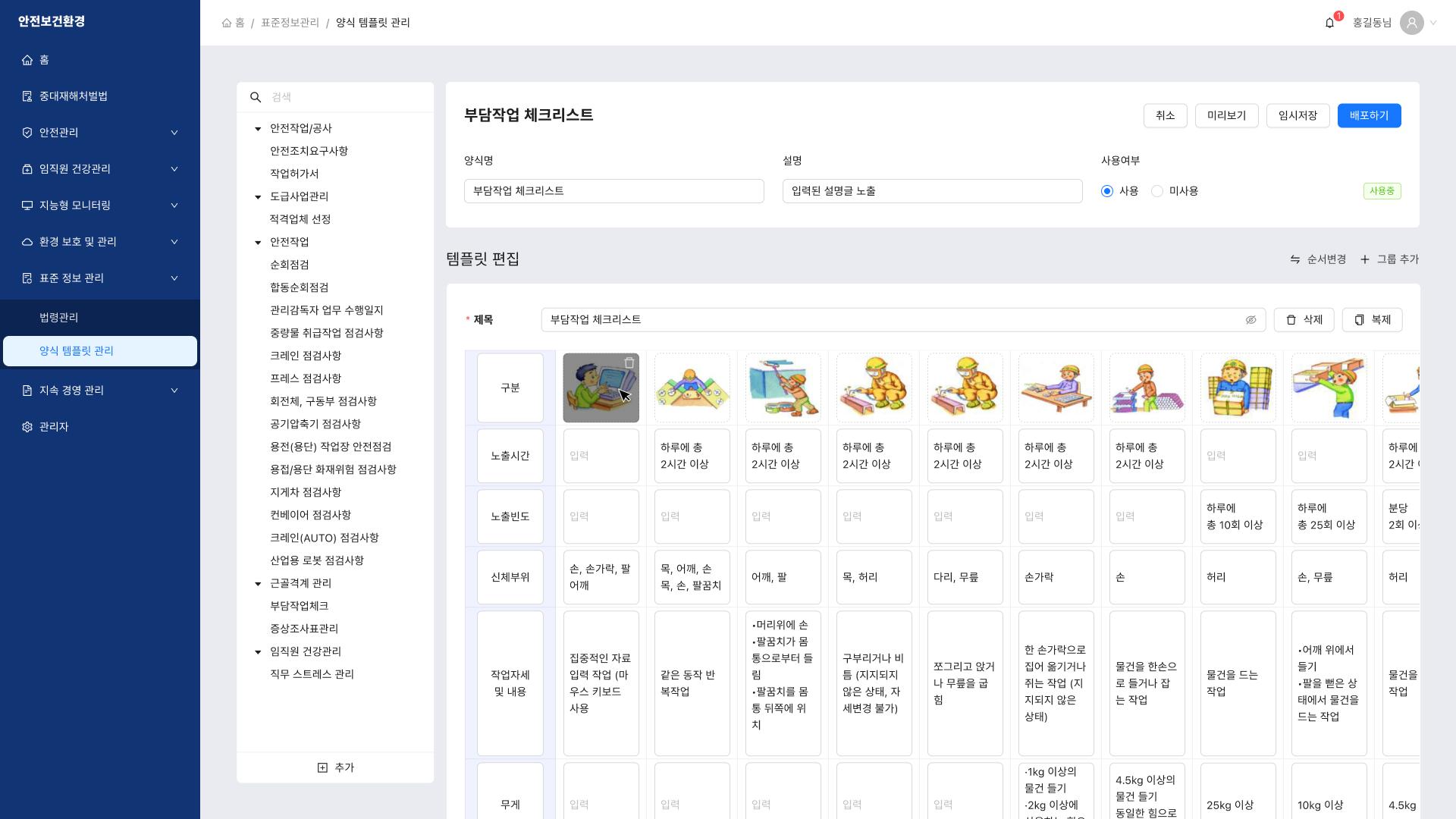
Task: Click the plus icon for 그룹 추가
Action: click(x=1365, y=259)
